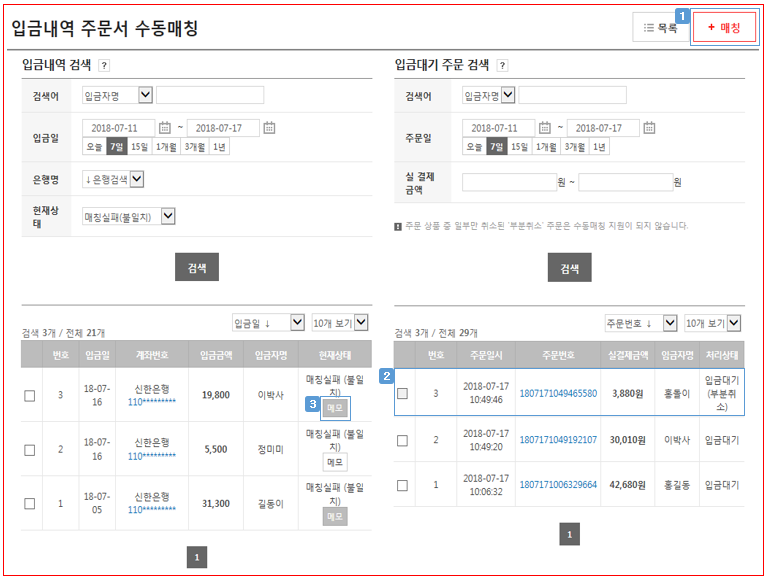Select 오늘 period for 주문일
This screenshot has height=581, width=767.
coord(474,147)
